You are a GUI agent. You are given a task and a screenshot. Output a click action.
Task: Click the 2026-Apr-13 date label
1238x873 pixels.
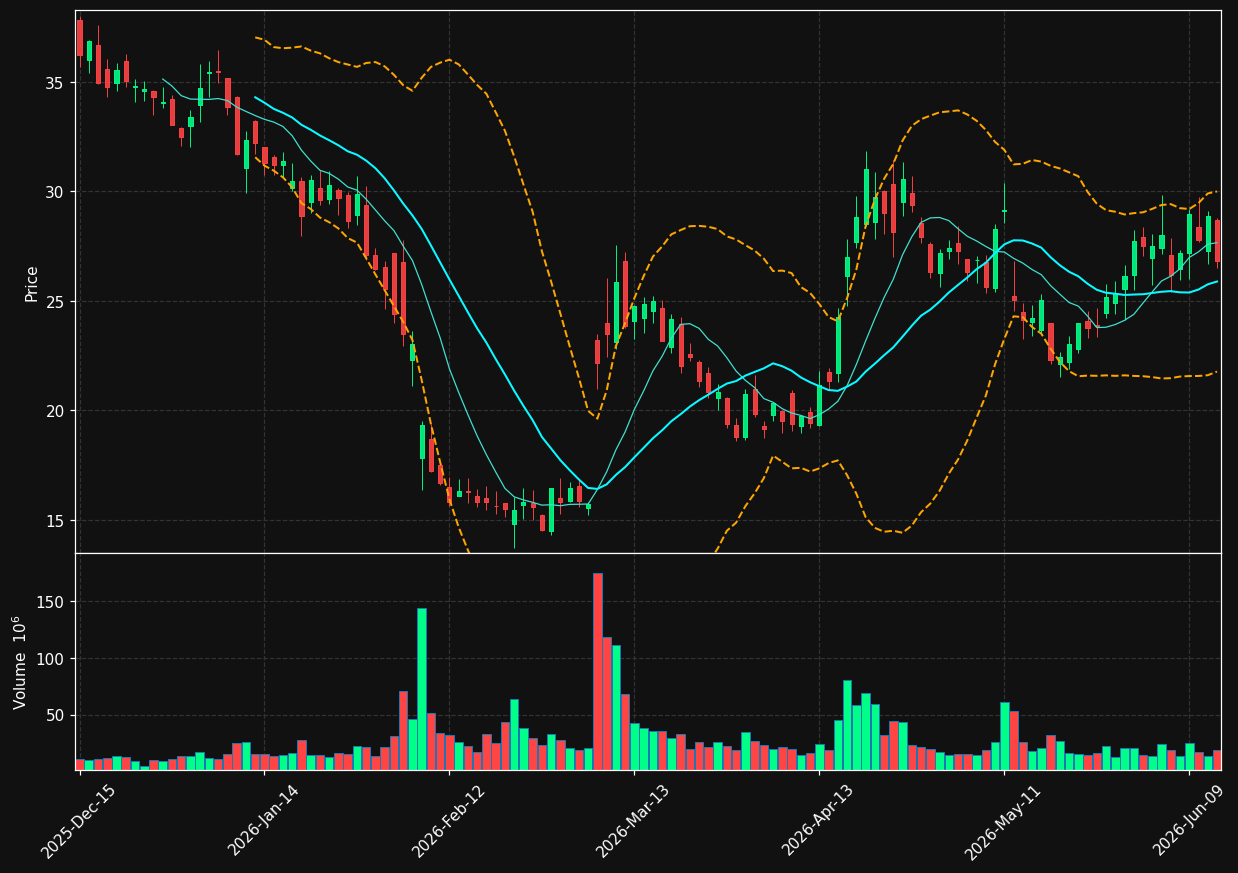tap(818, 821)
